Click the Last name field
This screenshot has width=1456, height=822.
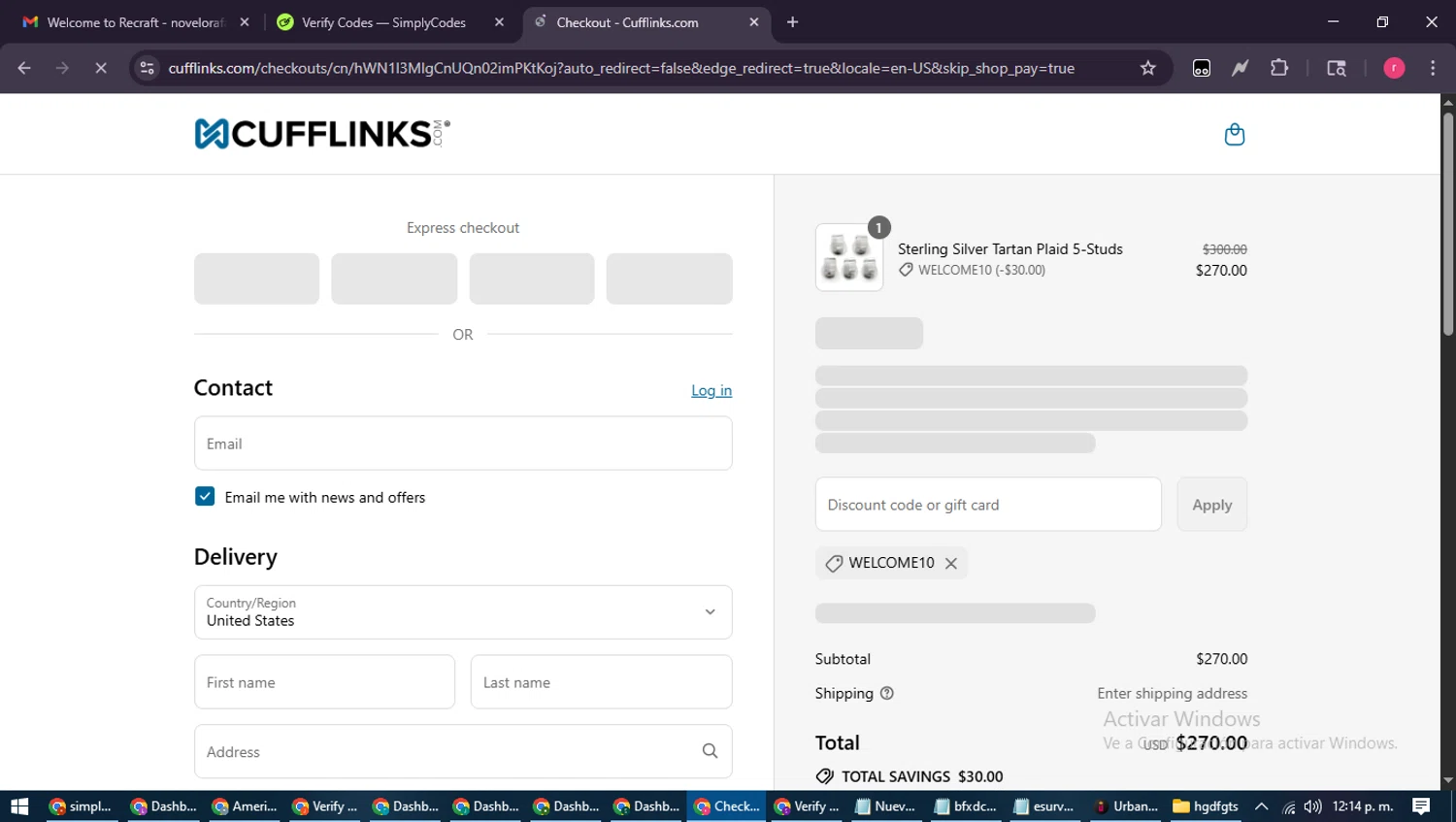tap(601, 682)
